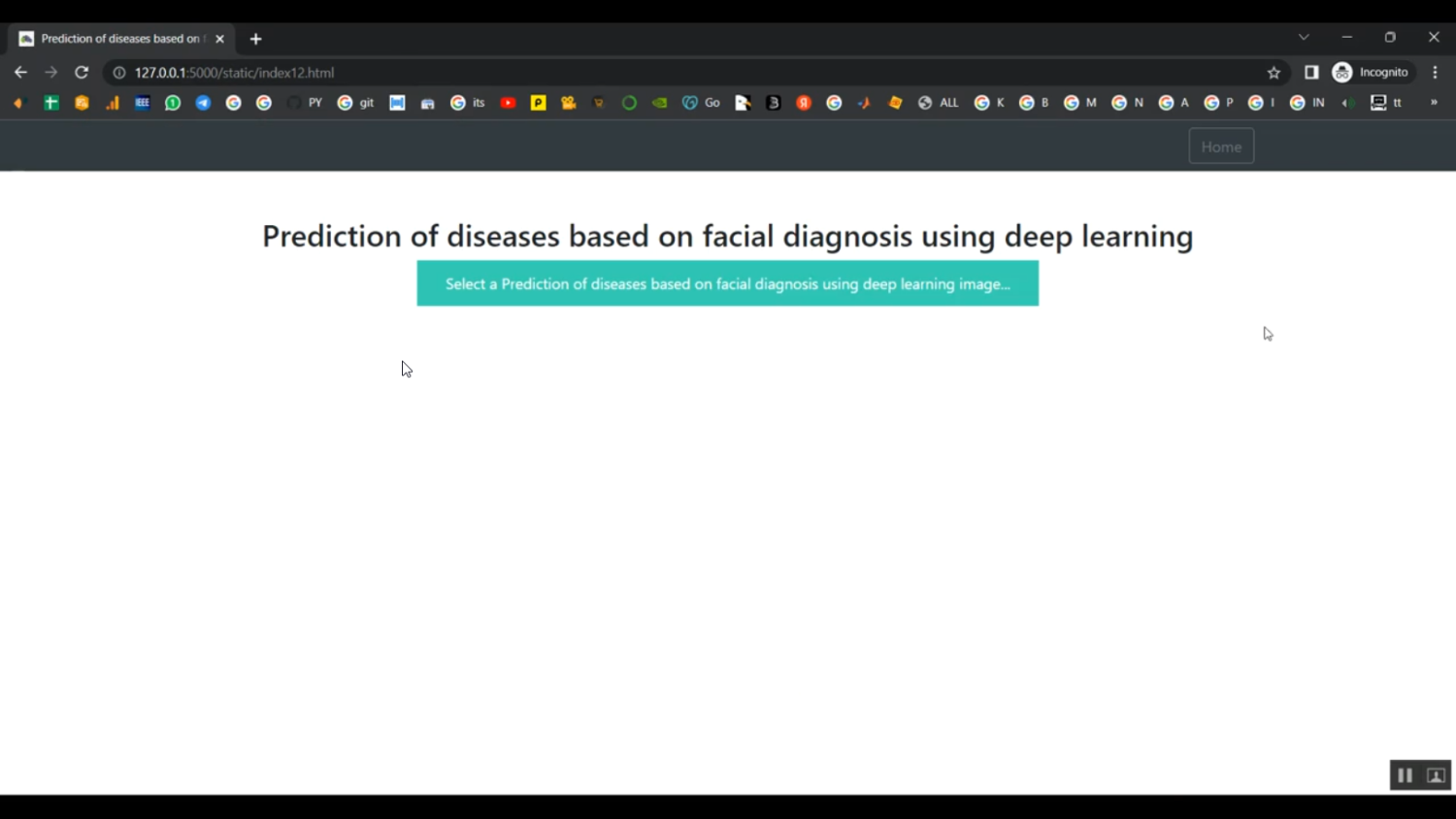Viewport: 1456px width, 819px height.
Task: Open the YouTube bookmark
Action: tap(508, 103)
